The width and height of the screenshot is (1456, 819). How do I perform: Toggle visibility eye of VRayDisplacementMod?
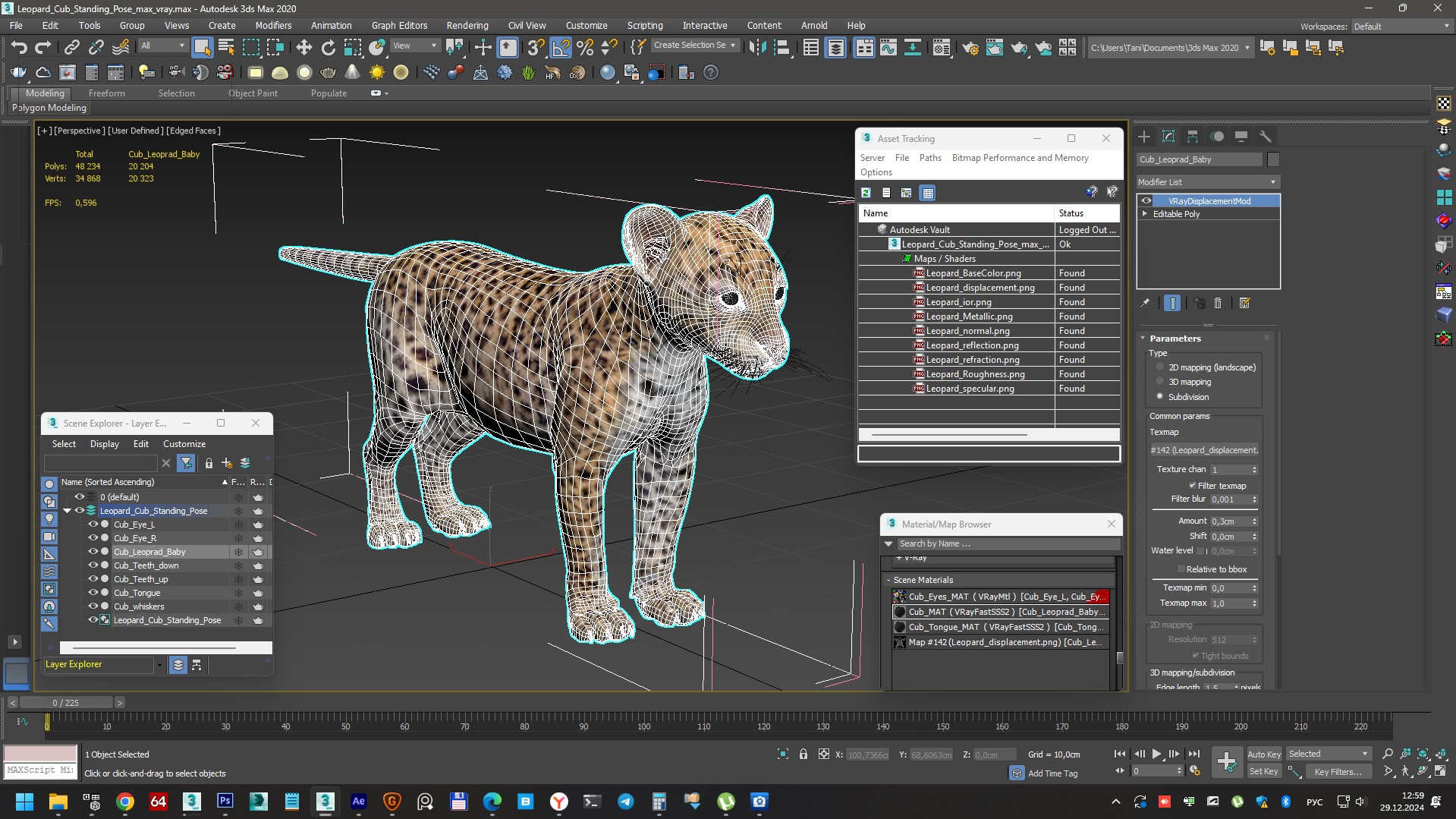(x=1146, y=201)
